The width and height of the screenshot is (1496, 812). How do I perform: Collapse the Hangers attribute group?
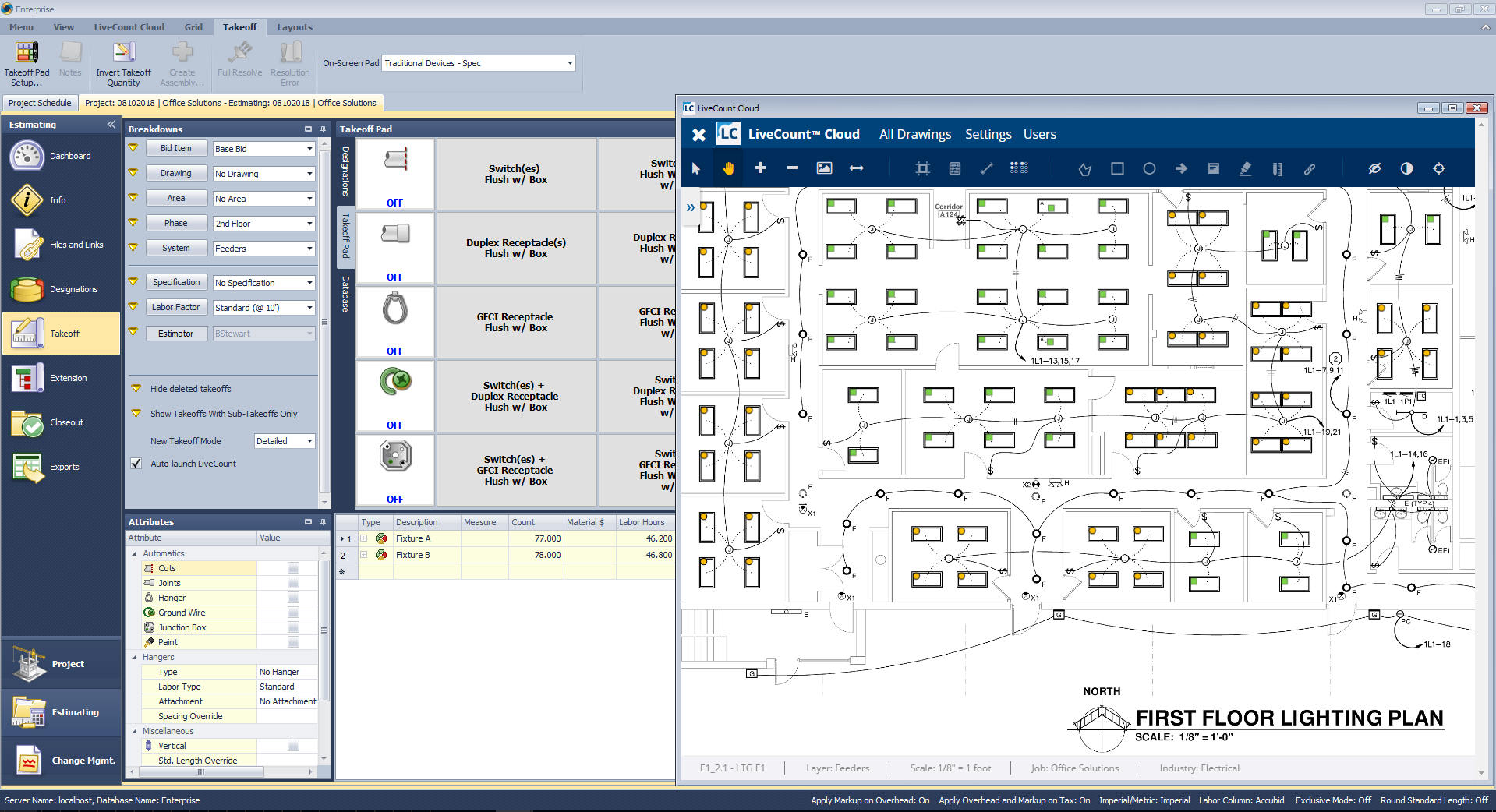click(134, 657)
